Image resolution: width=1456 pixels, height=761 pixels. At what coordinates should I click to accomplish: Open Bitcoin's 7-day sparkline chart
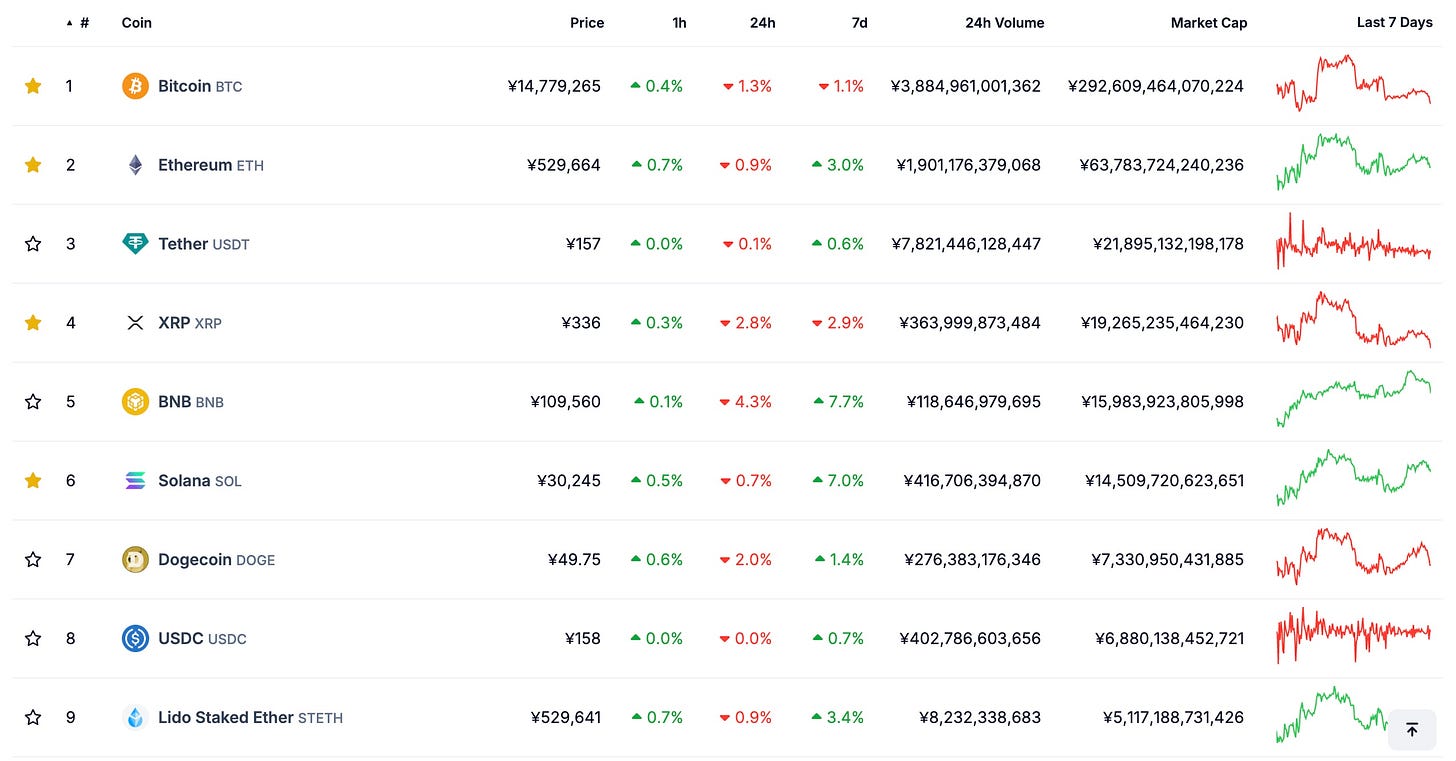click(x=1353, y=83)
